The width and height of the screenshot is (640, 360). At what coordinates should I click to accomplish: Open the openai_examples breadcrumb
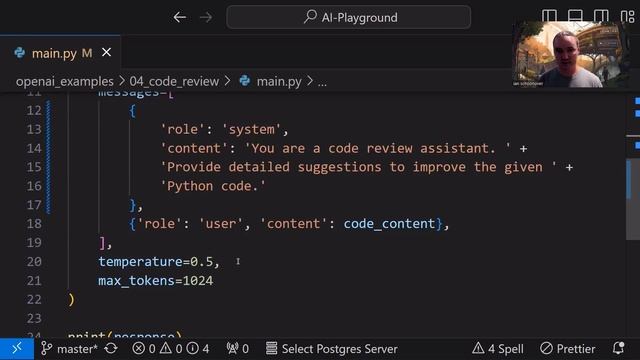[64, 81]
